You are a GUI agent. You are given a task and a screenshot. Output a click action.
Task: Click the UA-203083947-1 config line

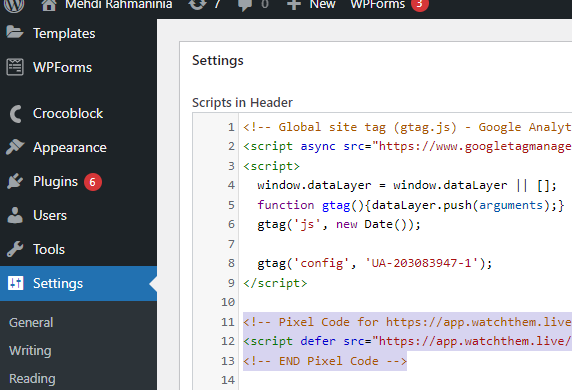click(x=375, y=263)
